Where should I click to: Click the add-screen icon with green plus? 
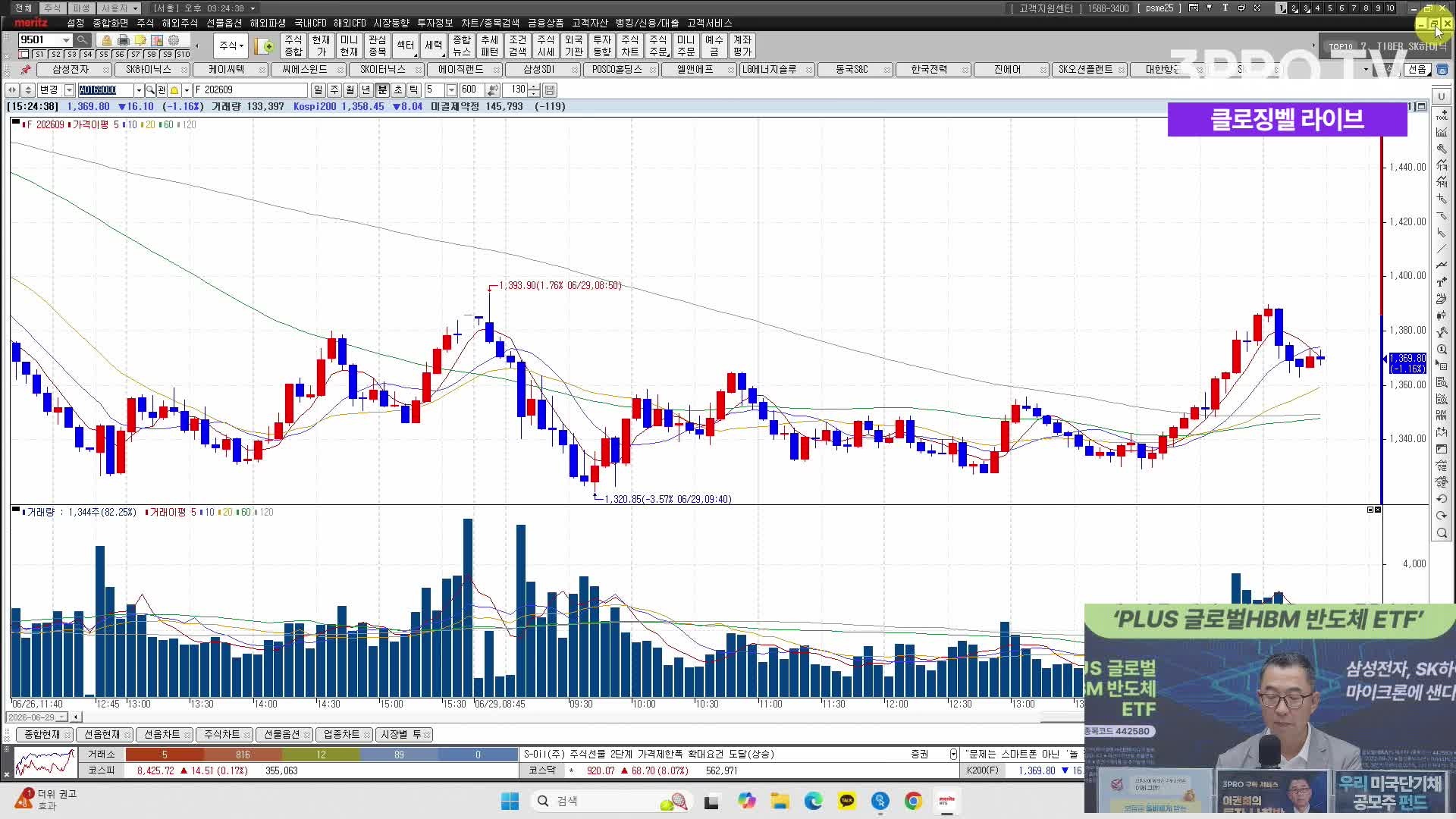click(x=265, y=46)
